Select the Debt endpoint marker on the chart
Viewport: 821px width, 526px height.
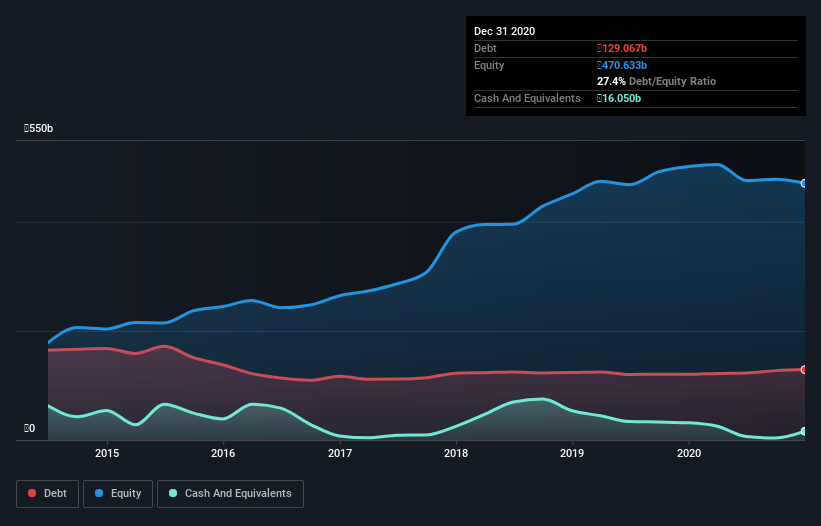[804, 370]
